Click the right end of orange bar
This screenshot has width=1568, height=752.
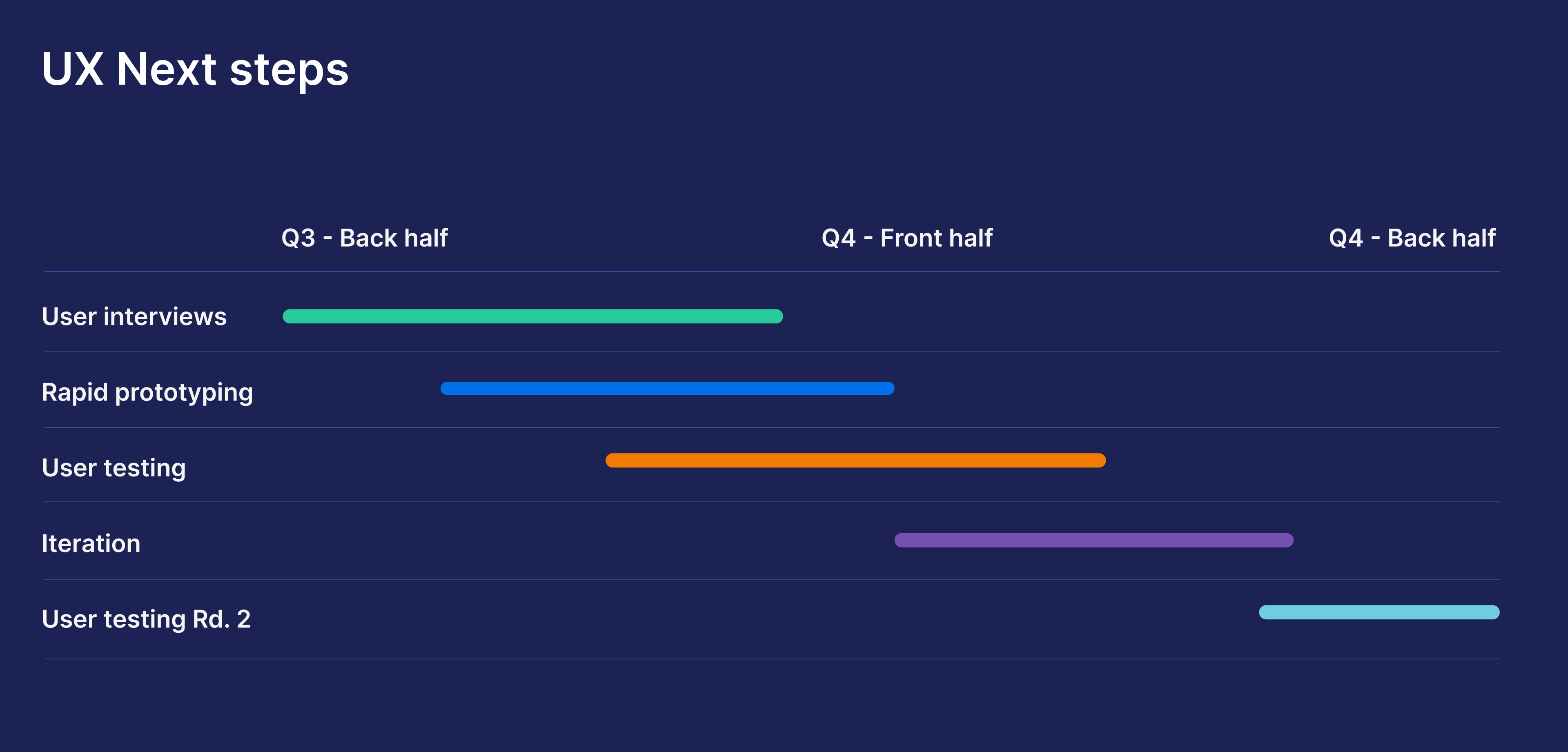1099,461
